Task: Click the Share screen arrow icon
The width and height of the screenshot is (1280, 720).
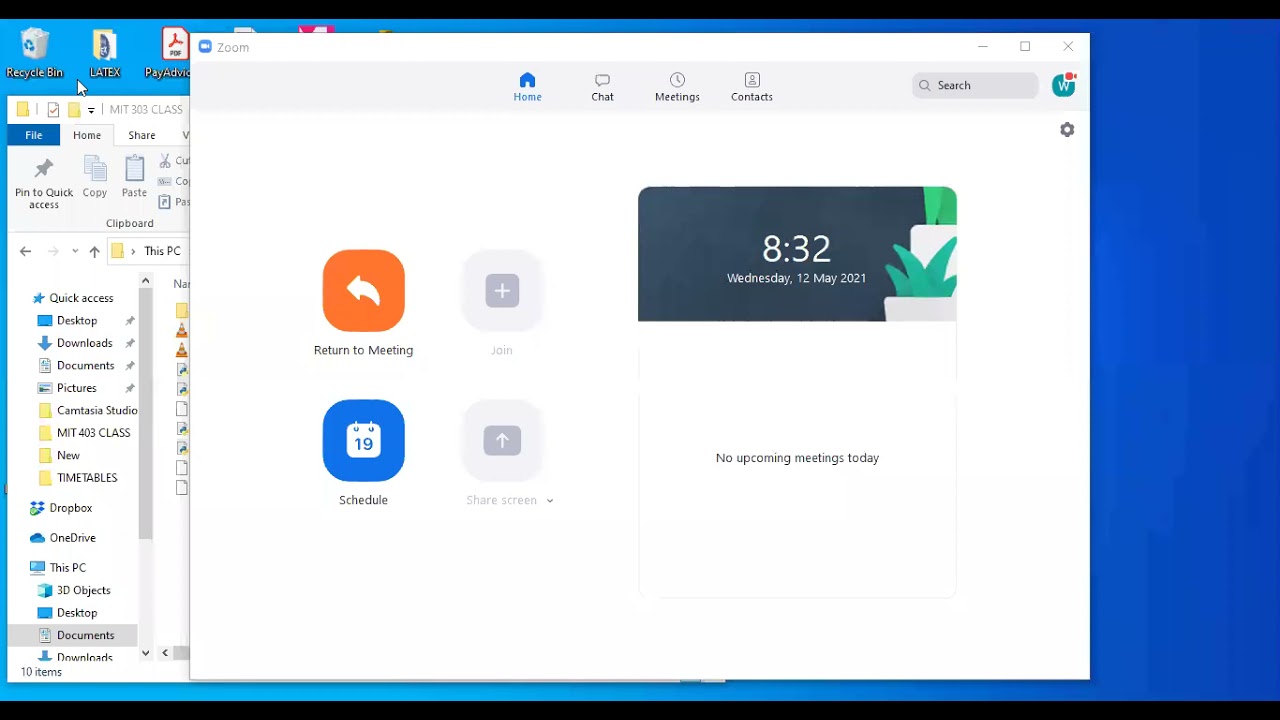Action: (502, 441)
